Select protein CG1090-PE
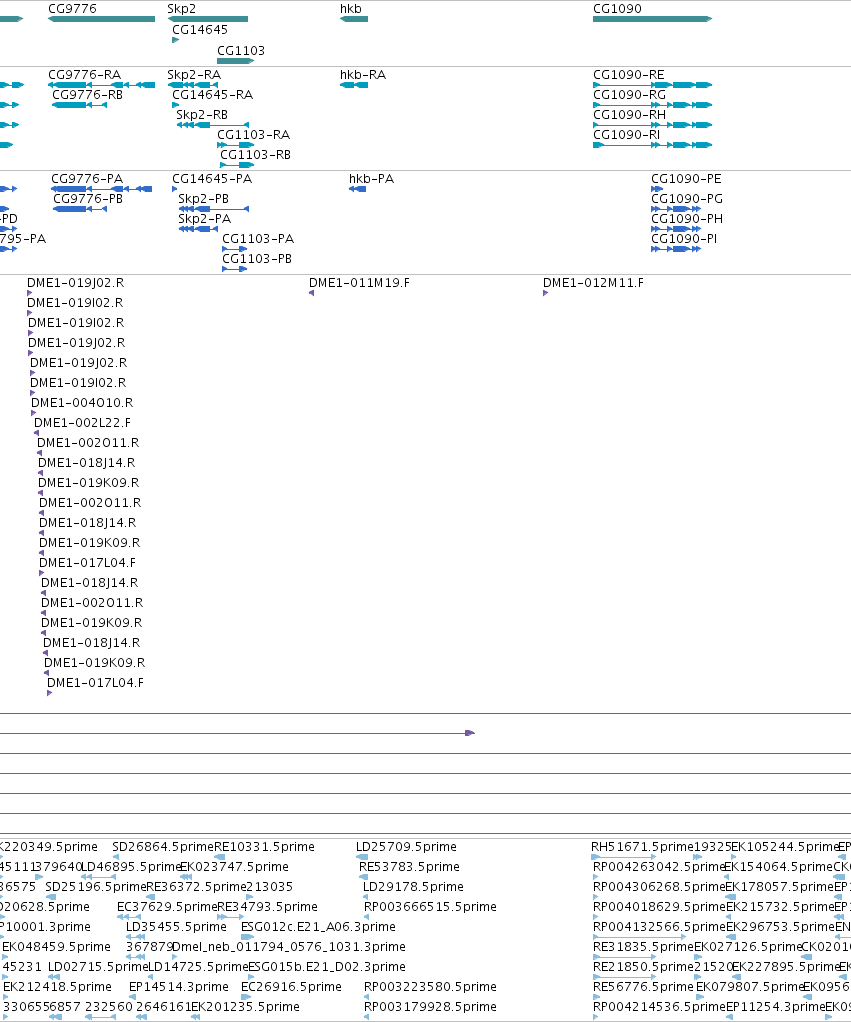 pyautogui.click(x=686, y=179)
